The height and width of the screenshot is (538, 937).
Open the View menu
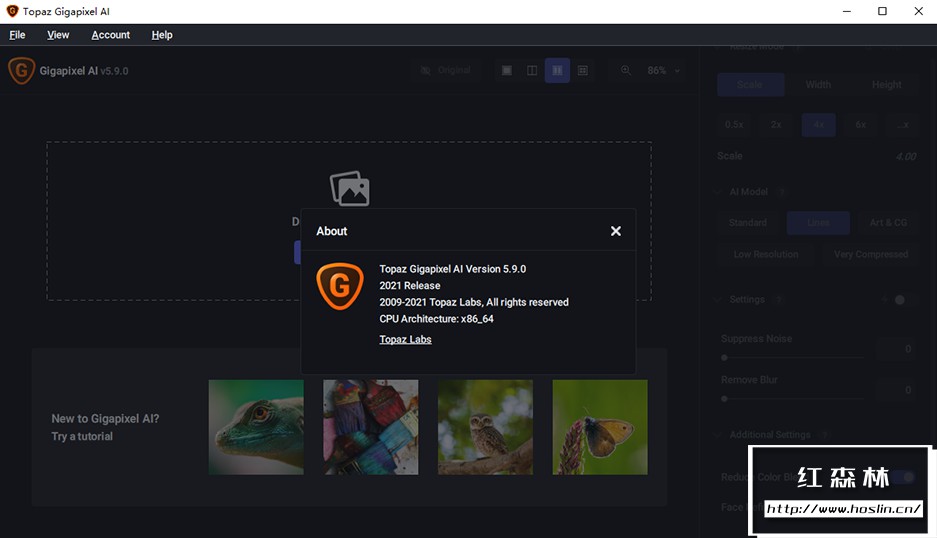pyautogui.click(x=58, y=35)
